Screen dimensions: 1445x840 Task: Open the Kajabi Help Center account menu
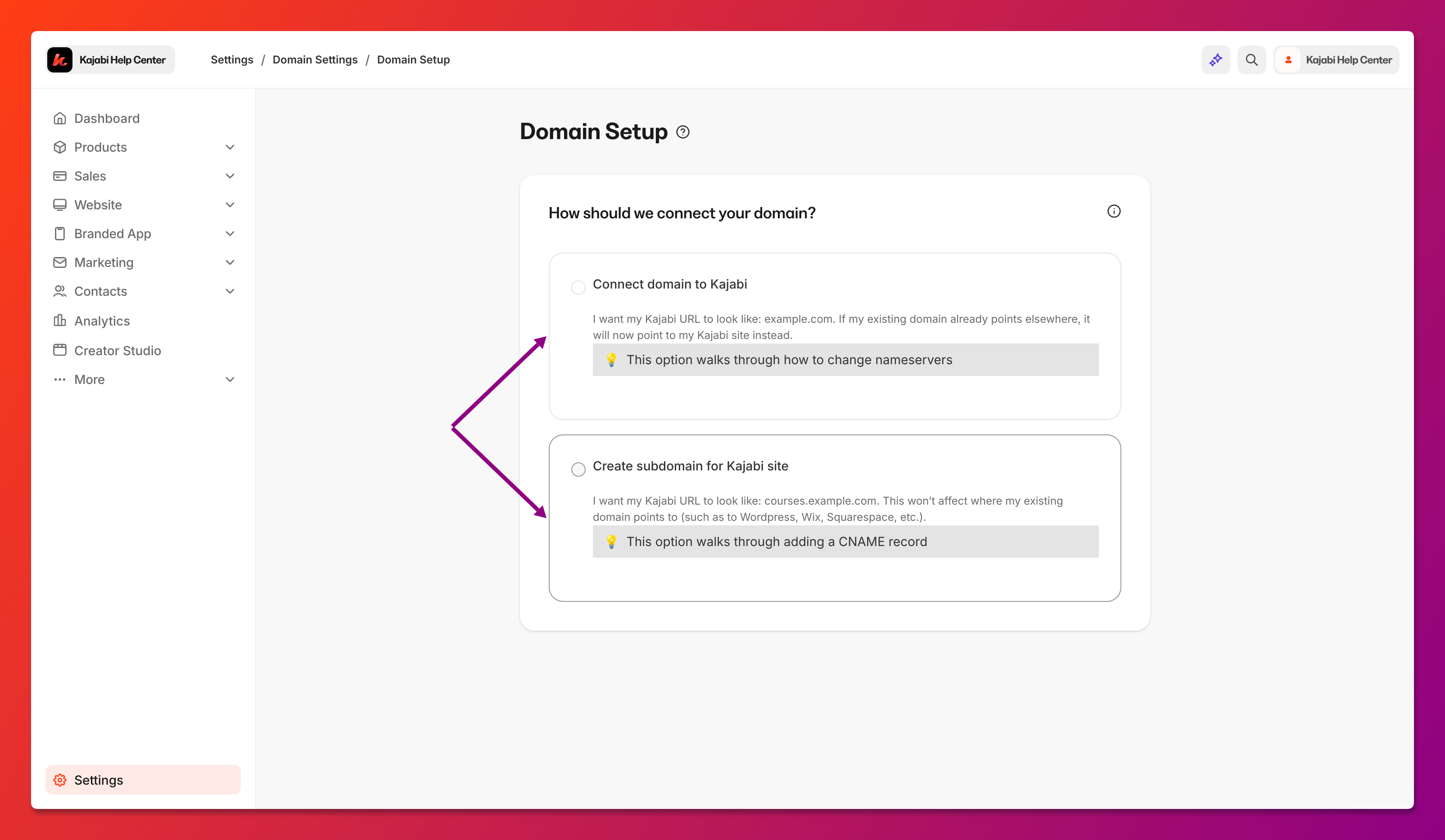click(x=1336, y=59)
